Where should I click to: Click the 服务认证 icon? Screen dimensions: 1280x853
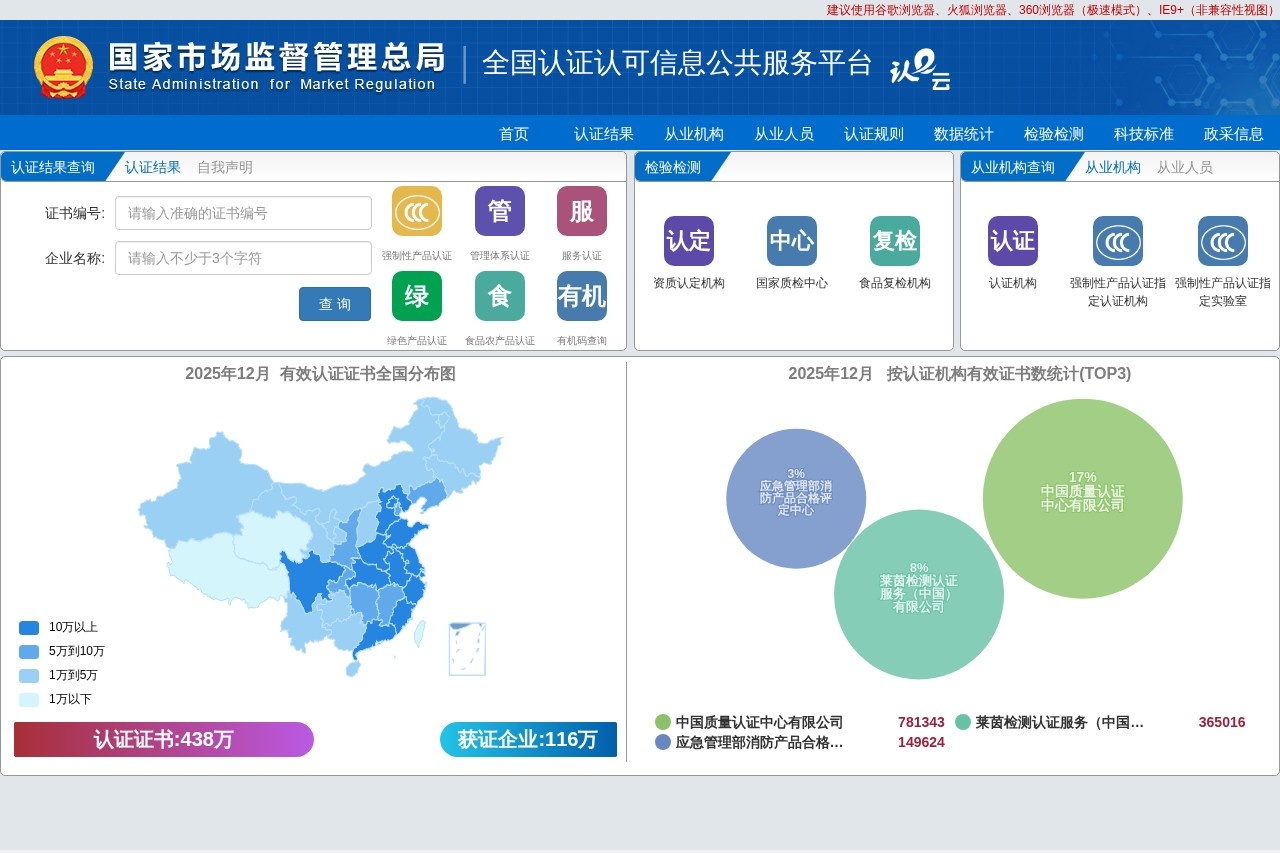pos(581,212)
